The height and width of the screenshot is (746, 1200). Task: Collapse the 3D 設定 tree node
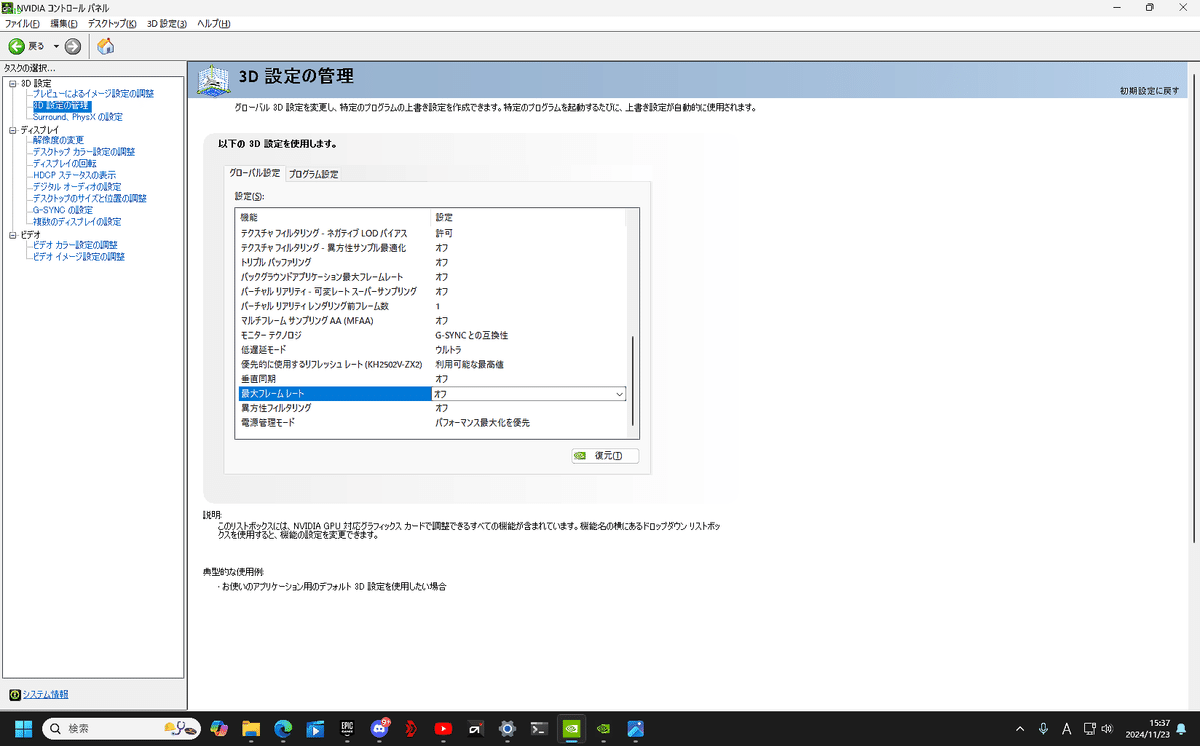(12, 83)
